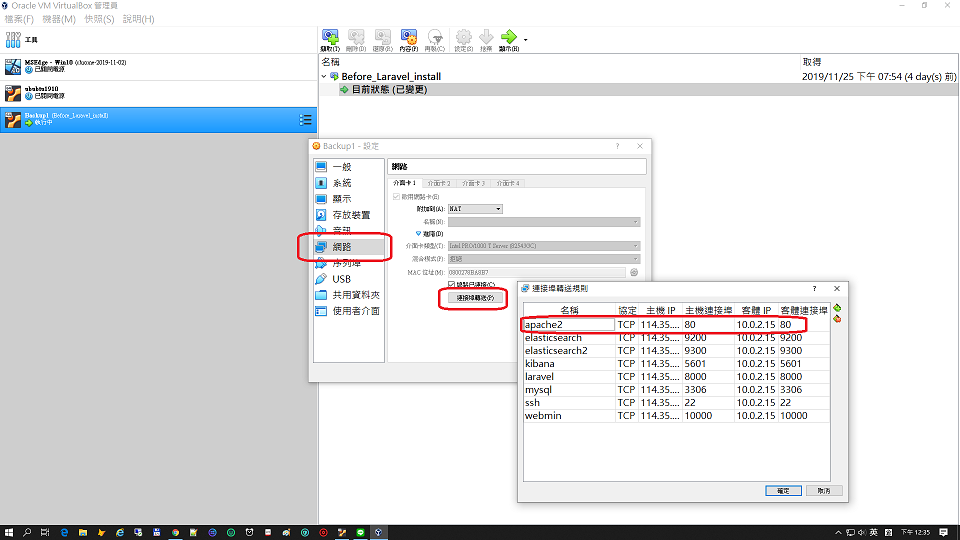Click the regenerate MAC address icon
This screenshot has width=960, height=540.
tap(634, 272)
